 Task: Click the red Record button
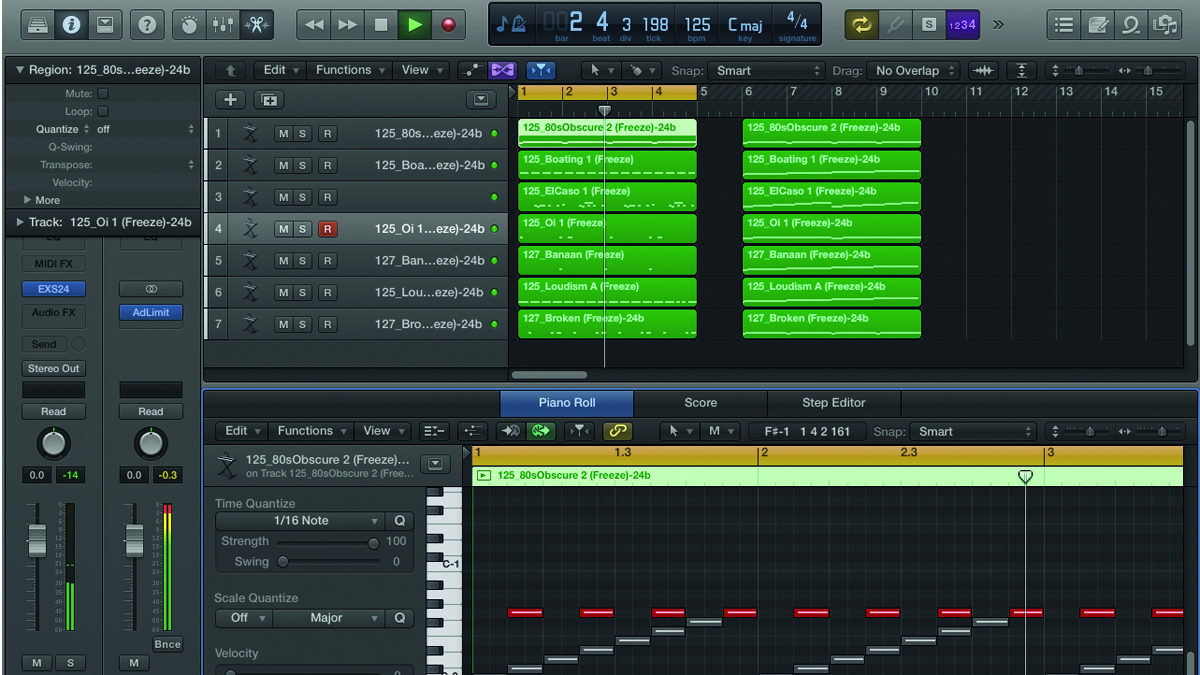pyautogui.click(x=448, y=25)
